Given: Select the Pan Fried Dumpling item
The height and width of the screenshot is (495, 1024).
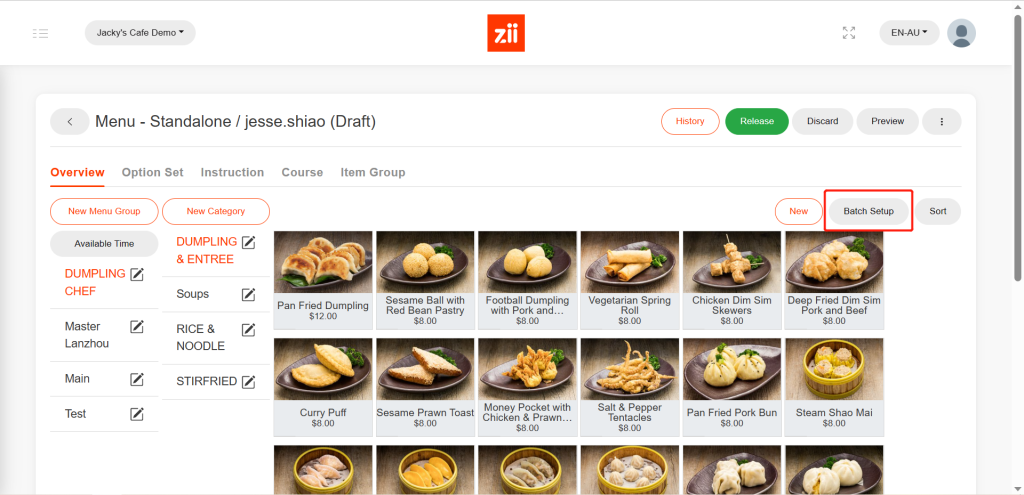Looking at the screenshot, I should 323,277.
